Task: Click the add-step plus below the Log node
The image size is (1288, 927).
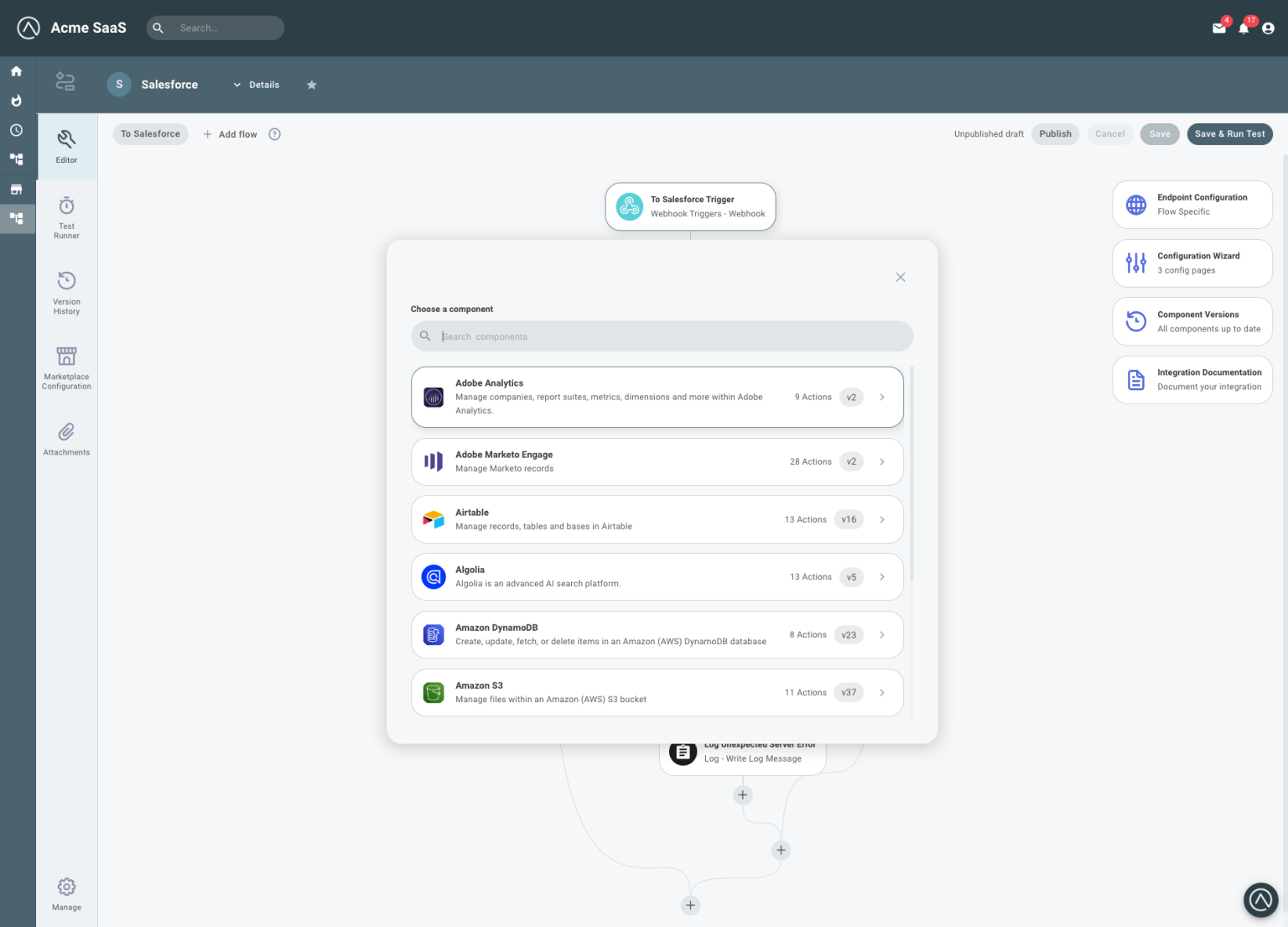Action: [x=742, y=795]
